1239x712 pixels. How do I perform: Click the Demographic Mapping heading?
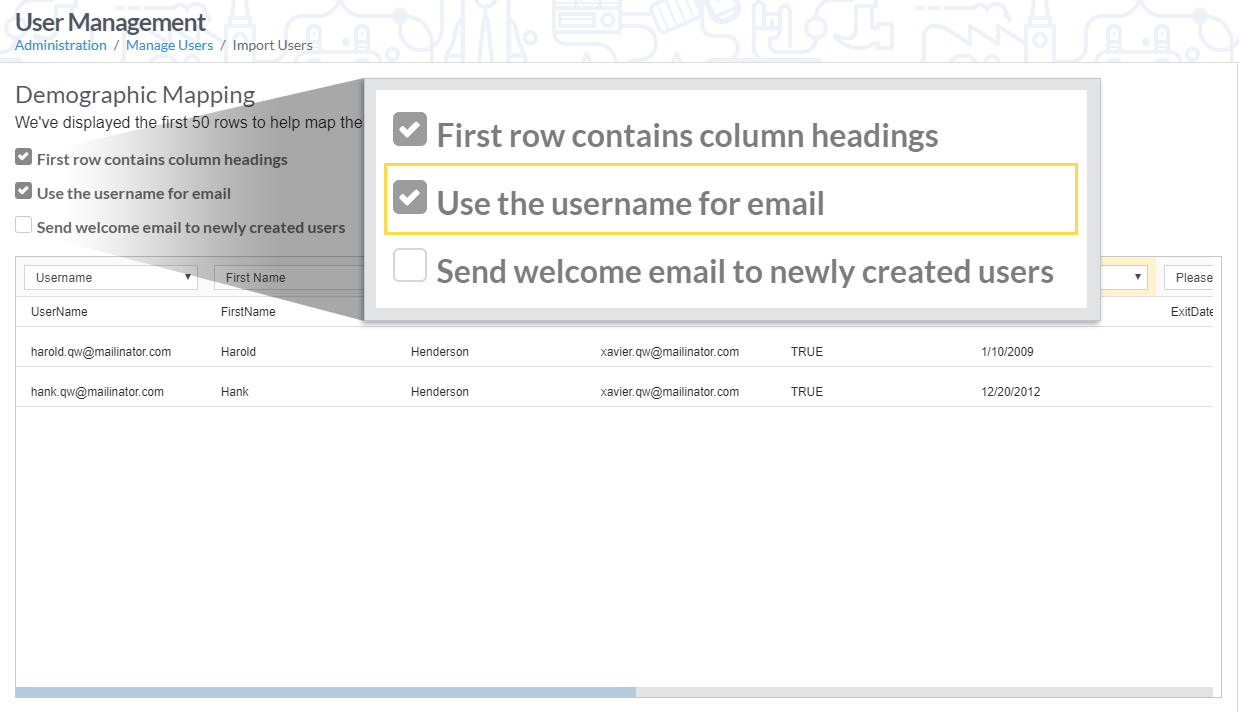pos(135,95)
